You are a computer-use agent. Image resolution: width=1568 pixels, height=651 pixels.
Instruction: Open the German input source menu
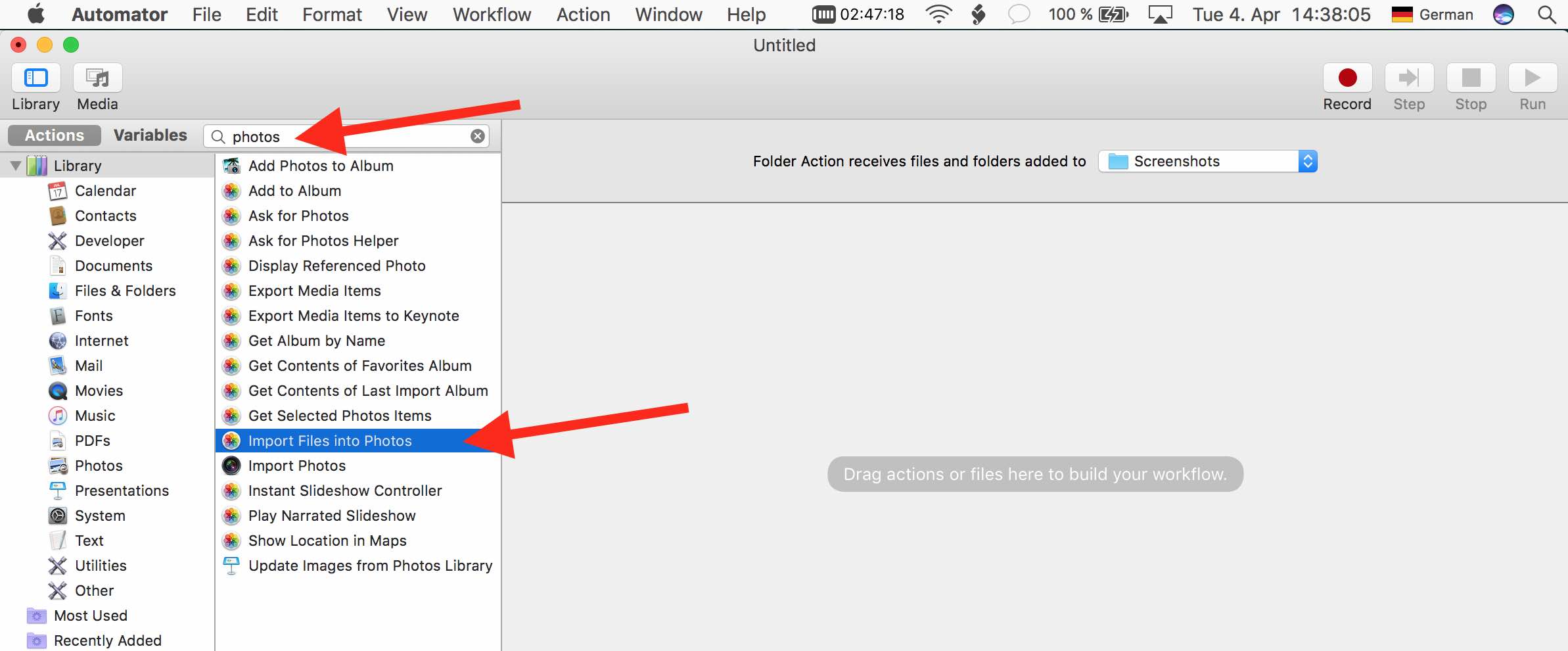click(1433, 14)
